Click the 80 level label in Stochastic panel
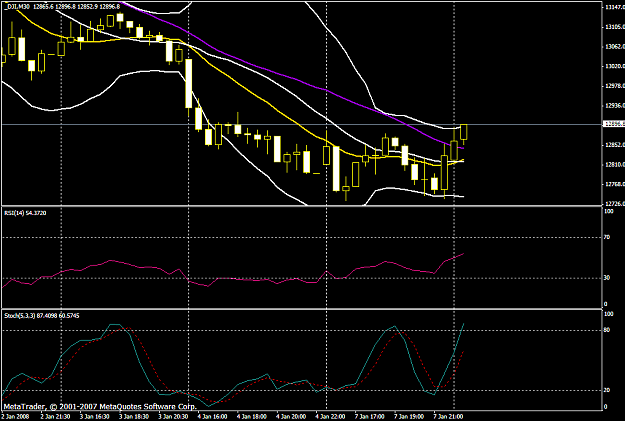Image resolution: width=625 pixels, height=421 pixels. (x=607, y=330)
